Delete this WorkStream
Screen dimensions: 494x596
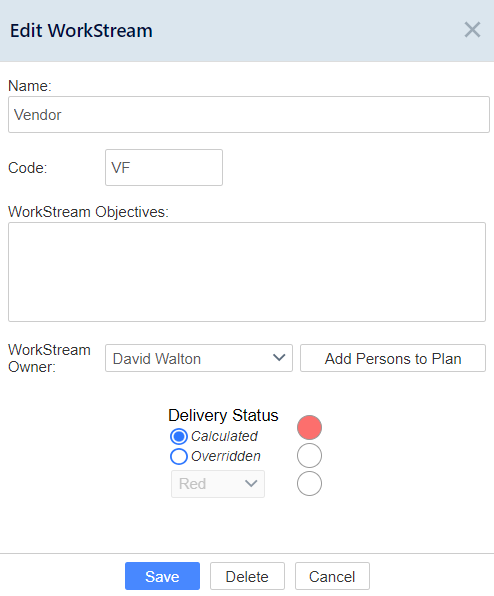click(247, 576)
